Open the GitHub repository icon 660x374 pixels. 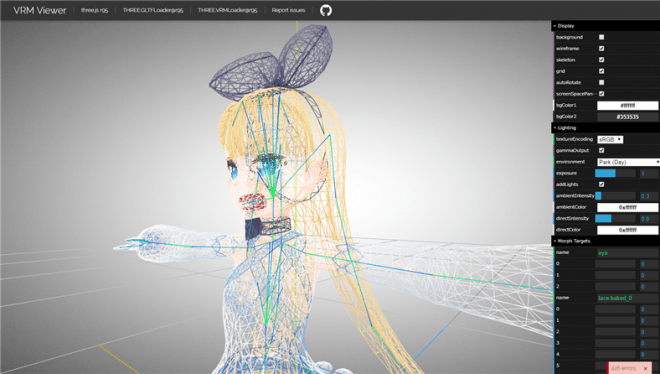[326, 10]
